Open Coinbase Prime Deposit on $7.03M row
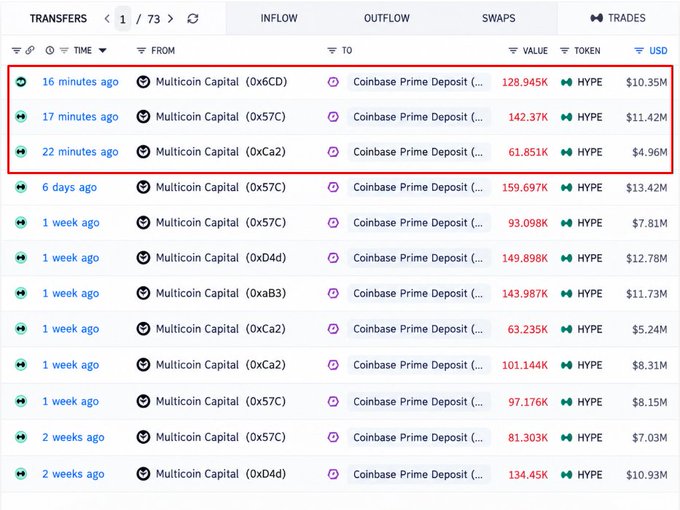This screenshot has height=510, width=680. pos(418,437)
